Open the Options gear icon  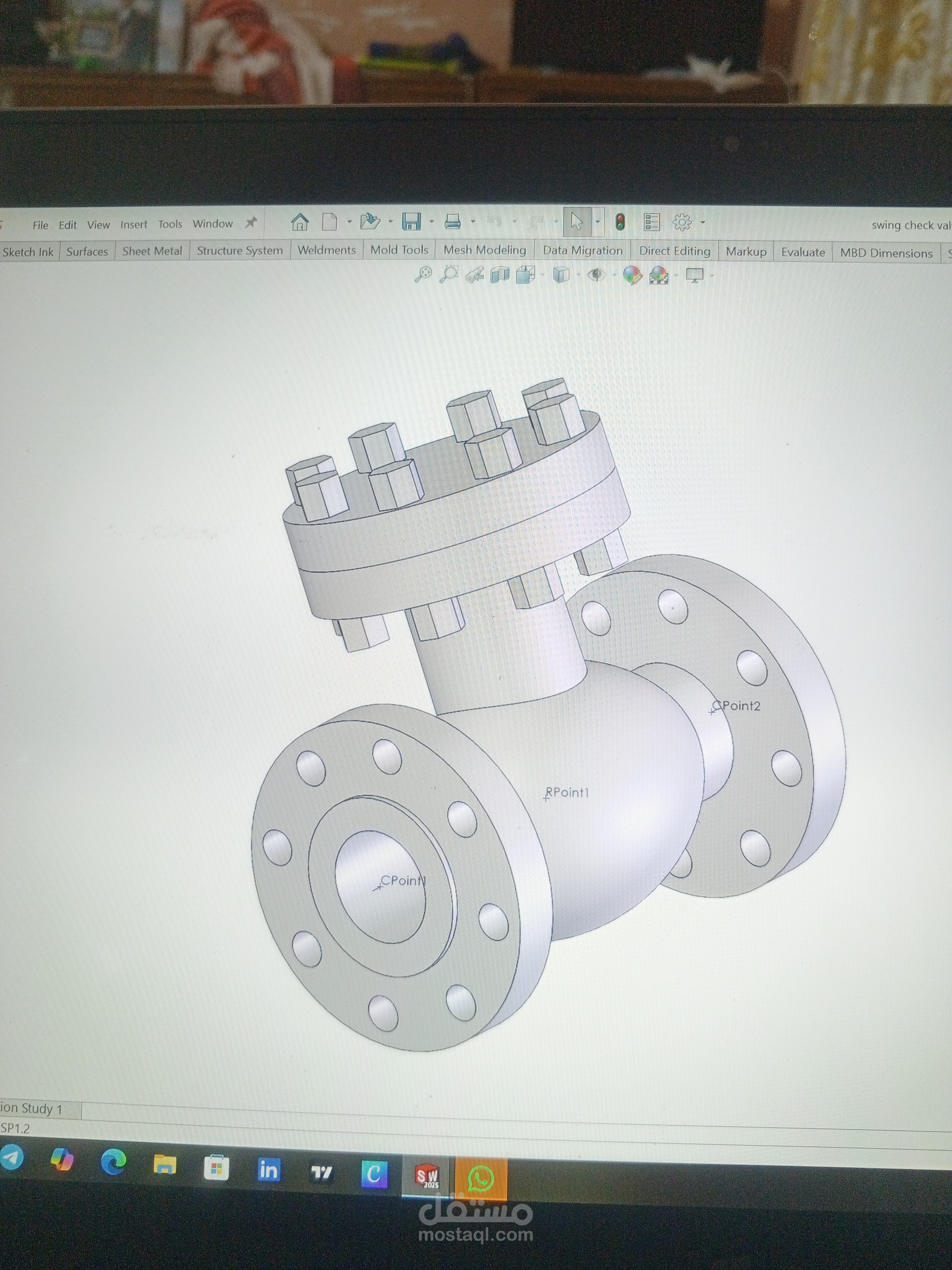click(x=682, y=222)
